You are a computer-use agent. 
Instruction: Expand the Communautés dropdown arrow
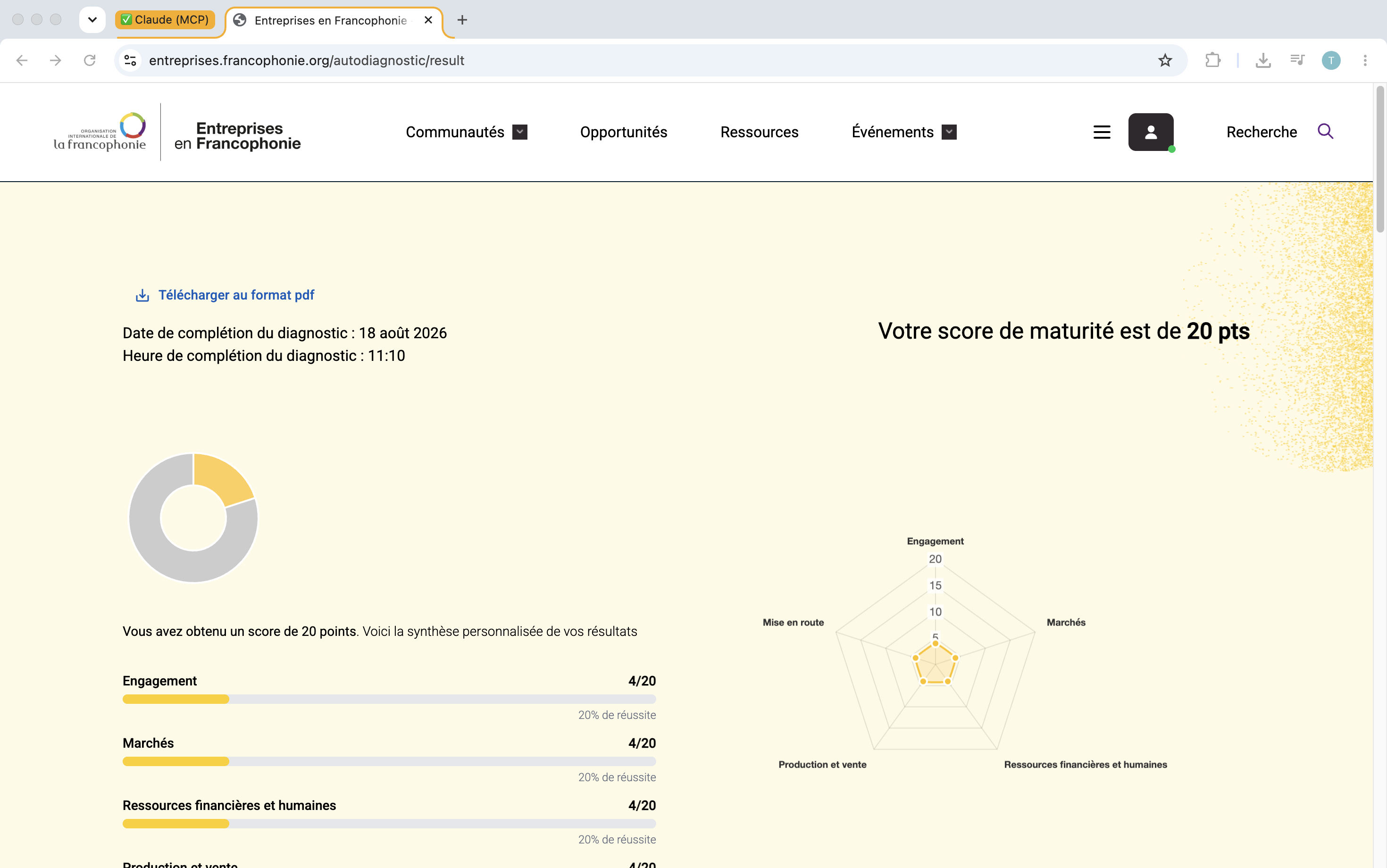click(x=519, y=132)
